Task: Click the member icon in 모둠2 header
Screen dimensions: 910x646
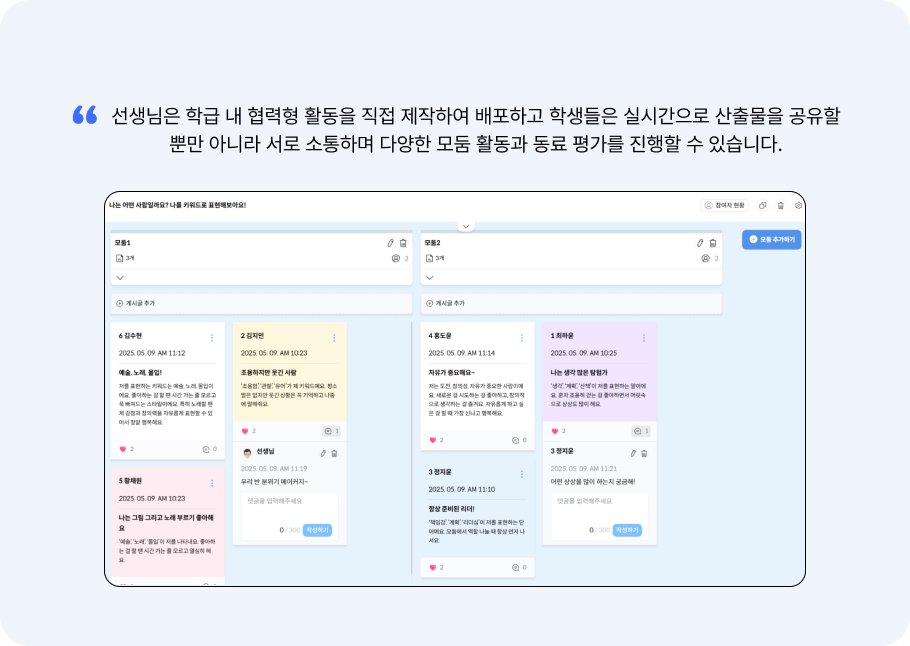Action: tap(706, 258)
